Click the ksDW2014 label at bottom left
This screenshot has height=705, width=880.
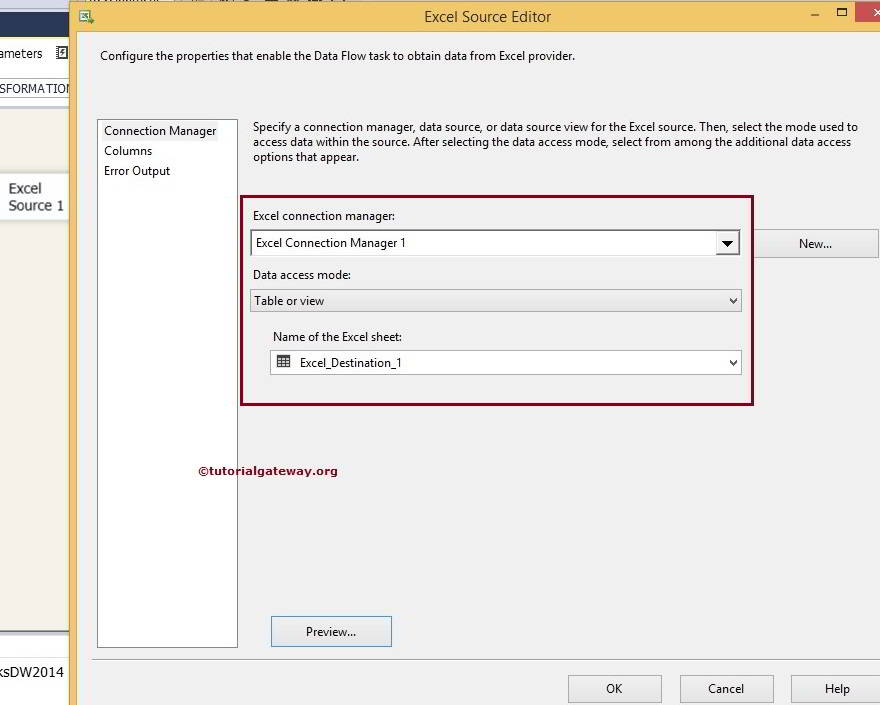[30, 674]
